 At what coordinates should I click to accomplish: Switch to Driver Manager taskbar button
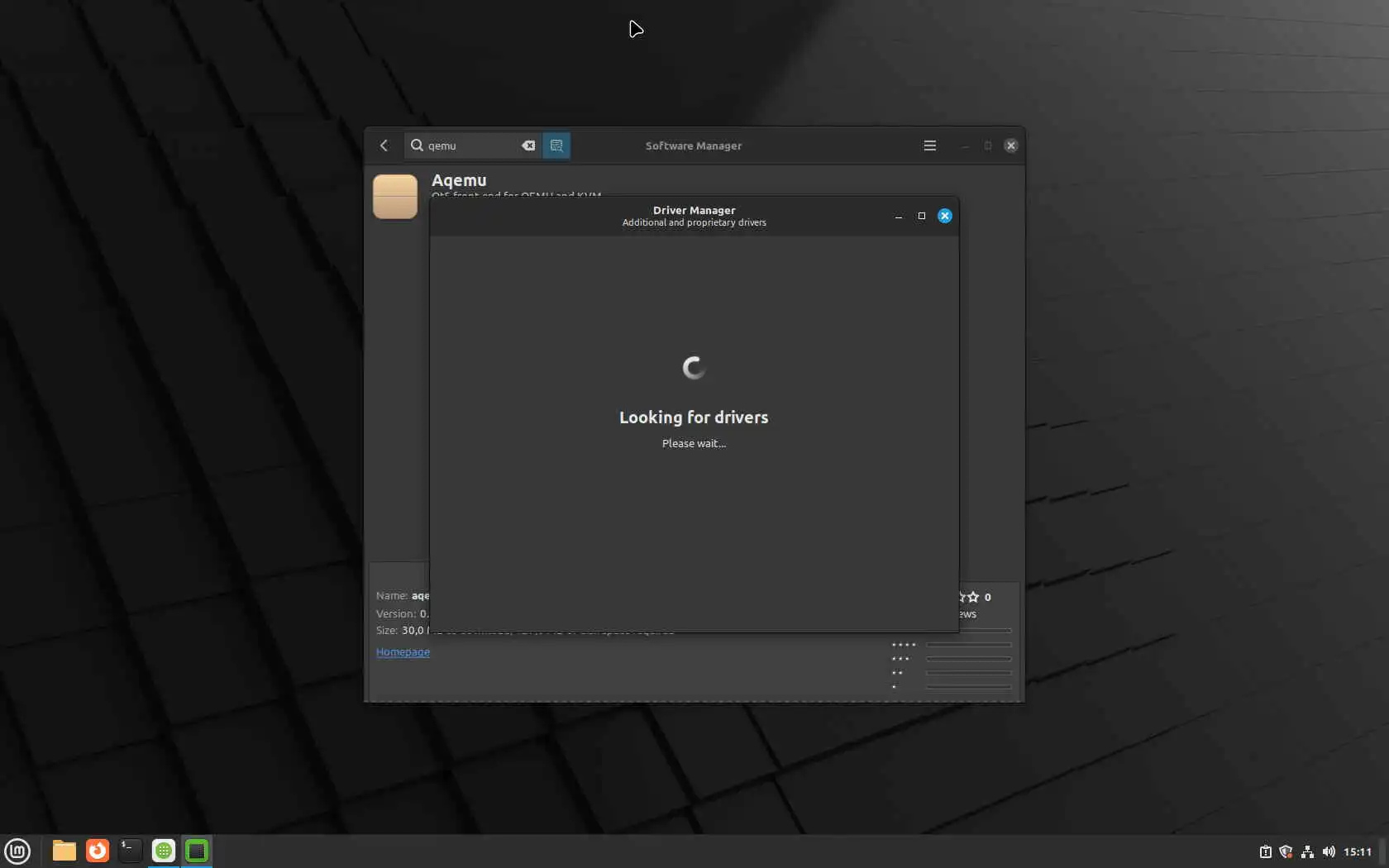[x=197, y=851]
